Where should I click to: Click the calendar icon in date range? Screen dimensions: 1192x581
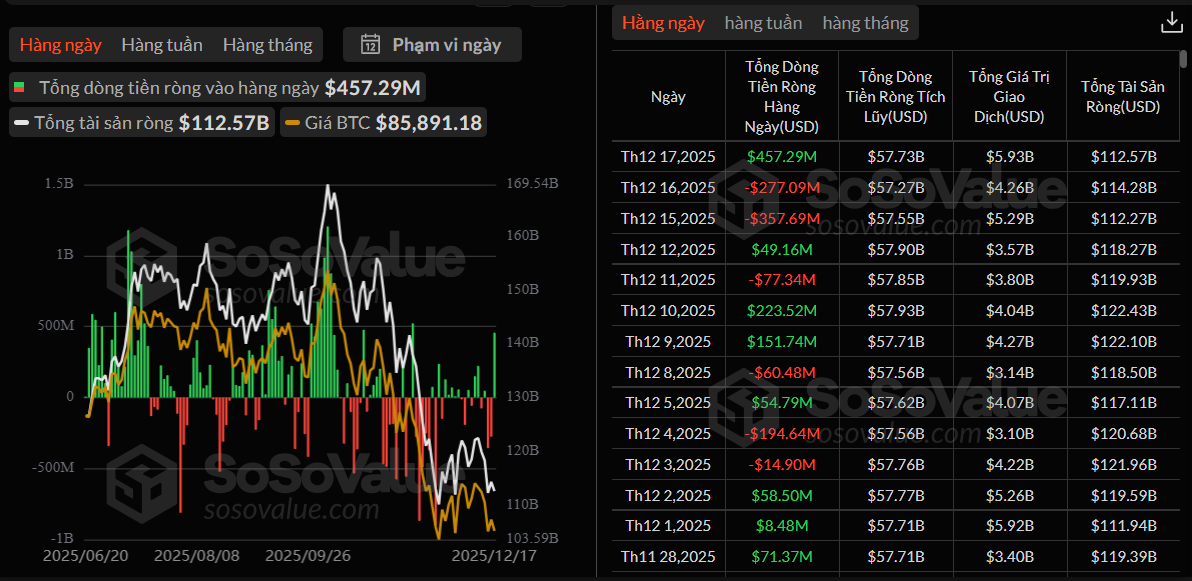[x=370, y=44]
